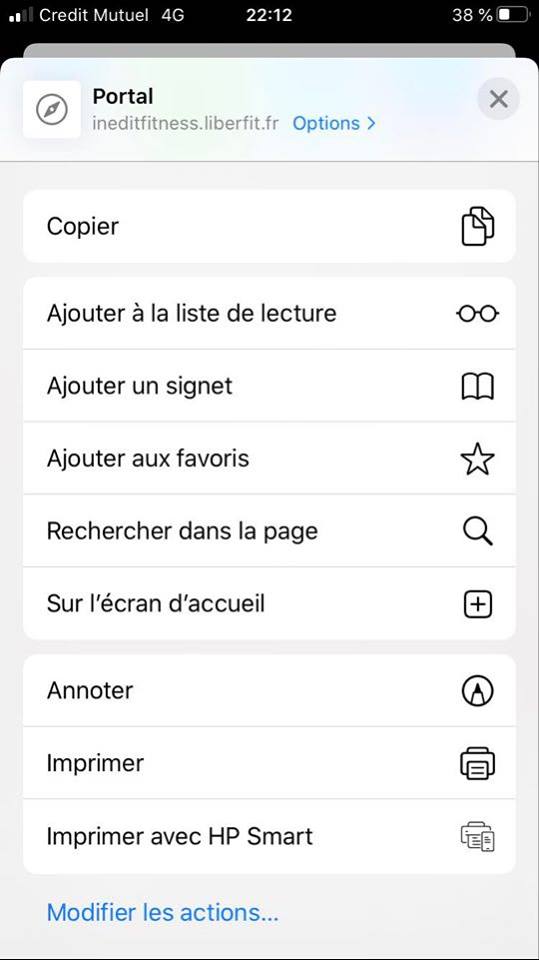This screenshot has width=539, height=960.
Task: Tap the printer icon next to Imprimer
Action: pos(477,763)
